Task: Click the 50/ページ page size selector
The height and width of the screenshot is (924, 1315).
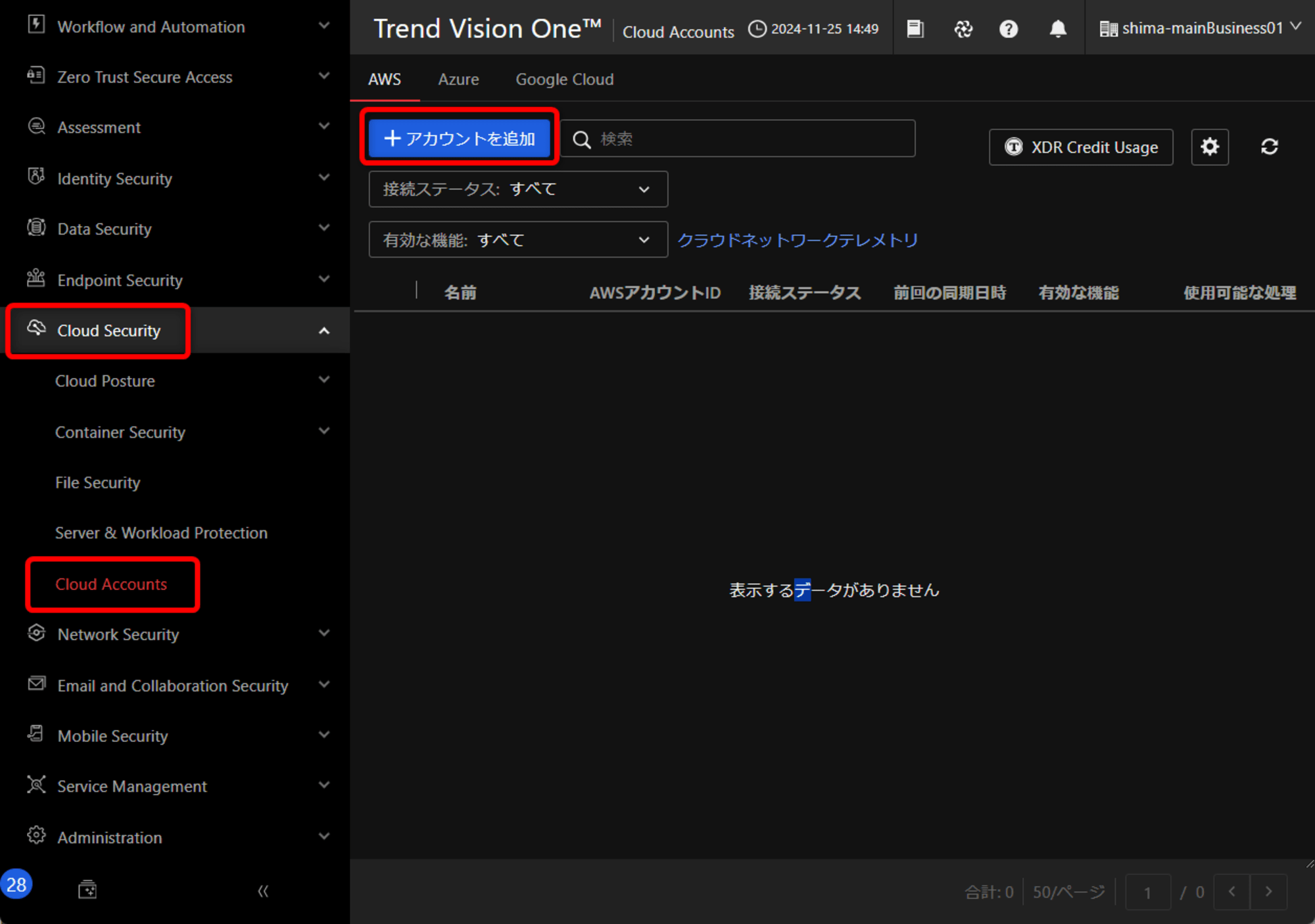Action: tap(1068, 892)
